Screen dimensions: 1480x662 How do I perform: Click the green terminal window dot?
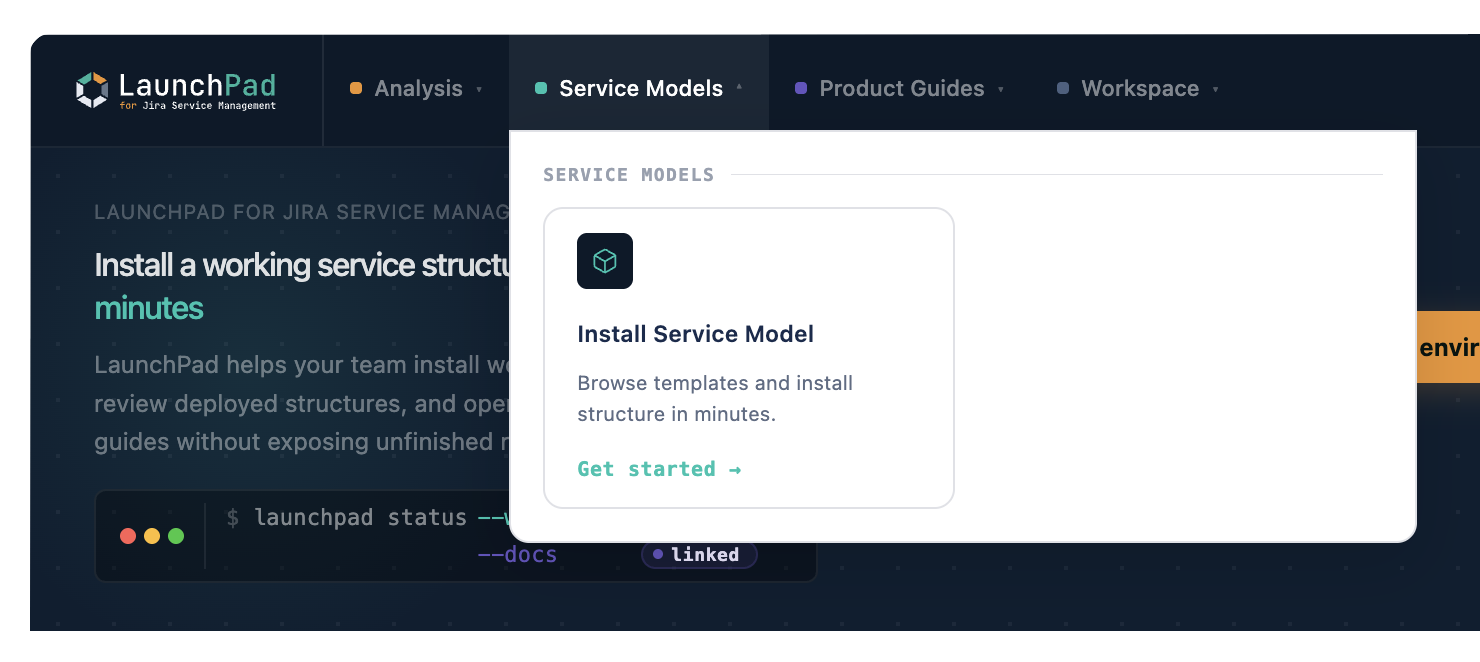[x=176, y=536]
